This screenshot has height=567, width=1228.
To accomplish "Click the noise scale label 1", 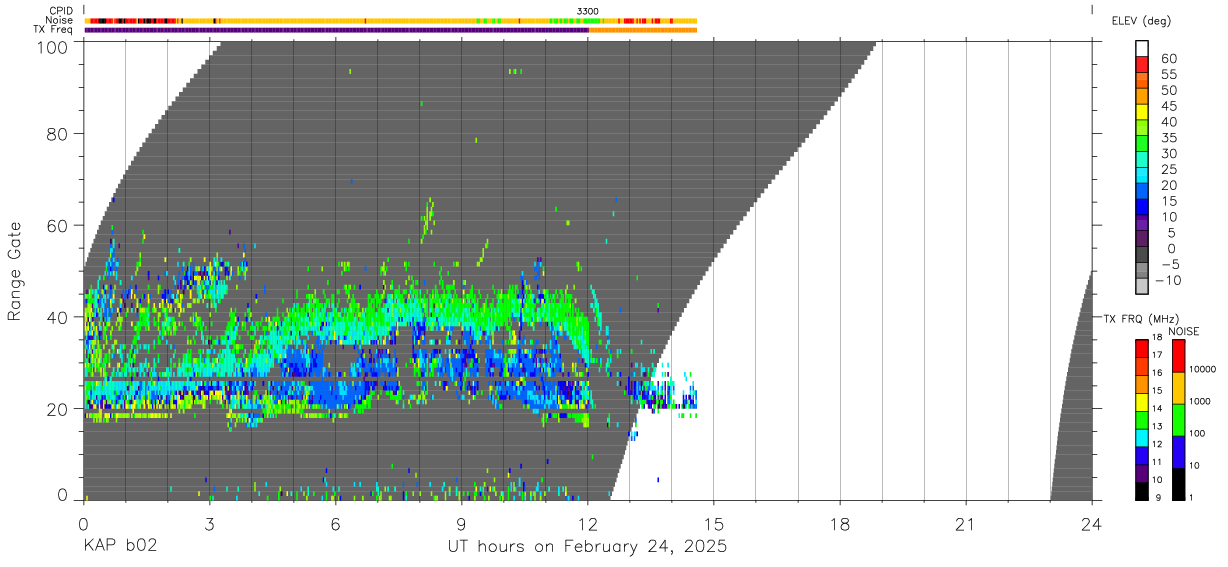I will point(1191,497).
